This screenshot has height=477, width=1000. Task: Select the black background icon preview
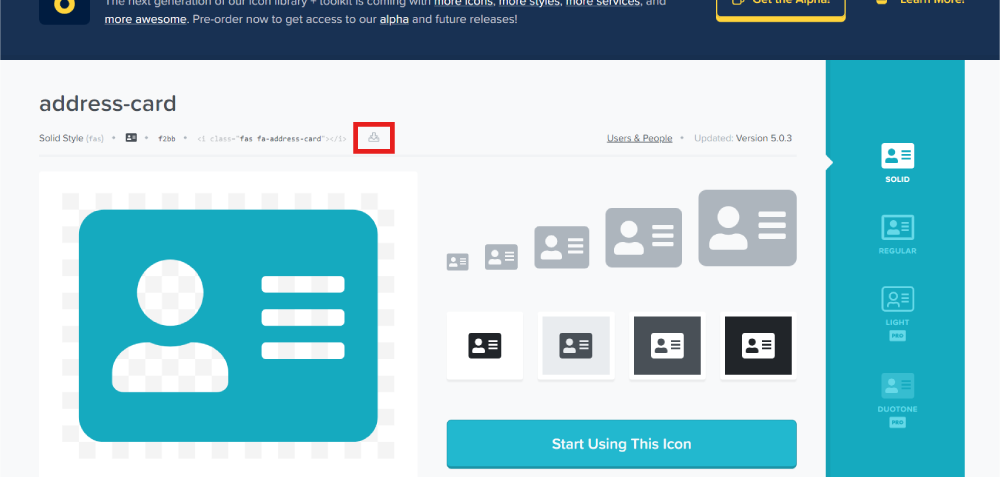(x=758, y=346)
